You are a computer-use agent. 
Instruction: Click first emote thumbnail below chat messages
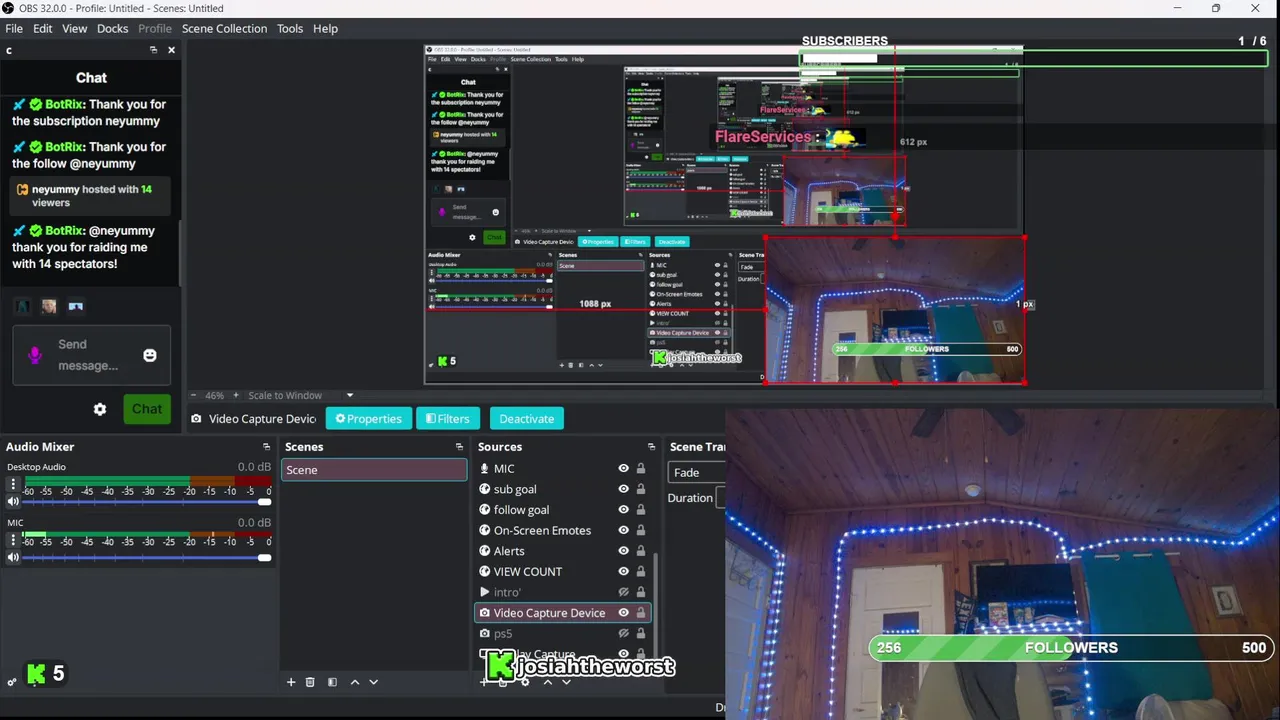22,306
